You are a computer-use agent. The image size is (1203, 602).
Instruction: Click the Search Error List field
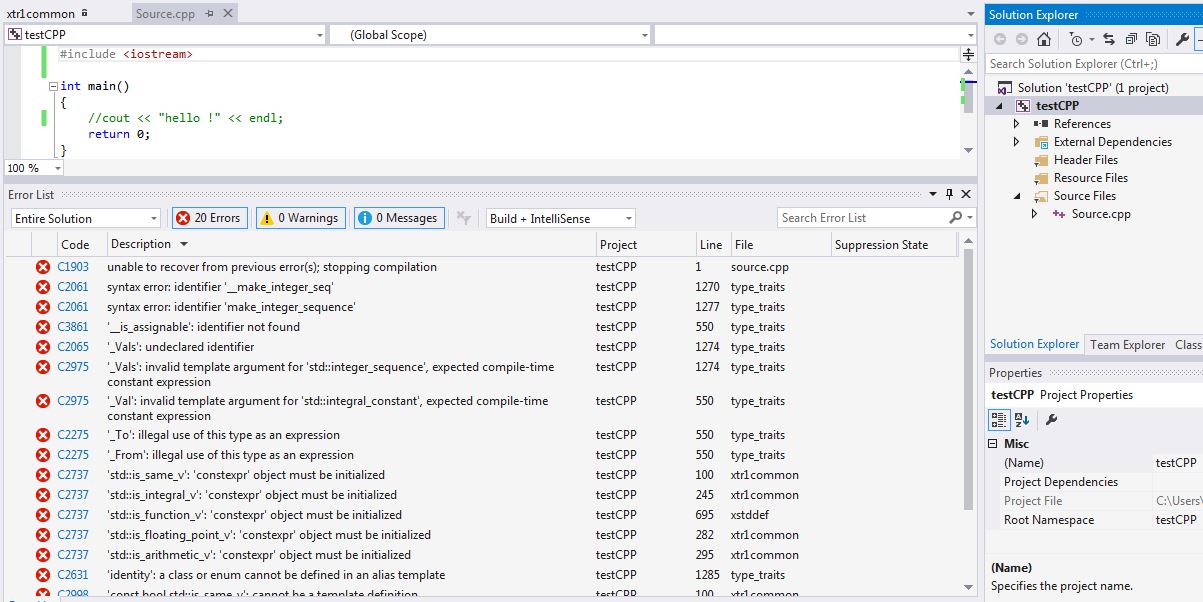click(x=862, y=218)
